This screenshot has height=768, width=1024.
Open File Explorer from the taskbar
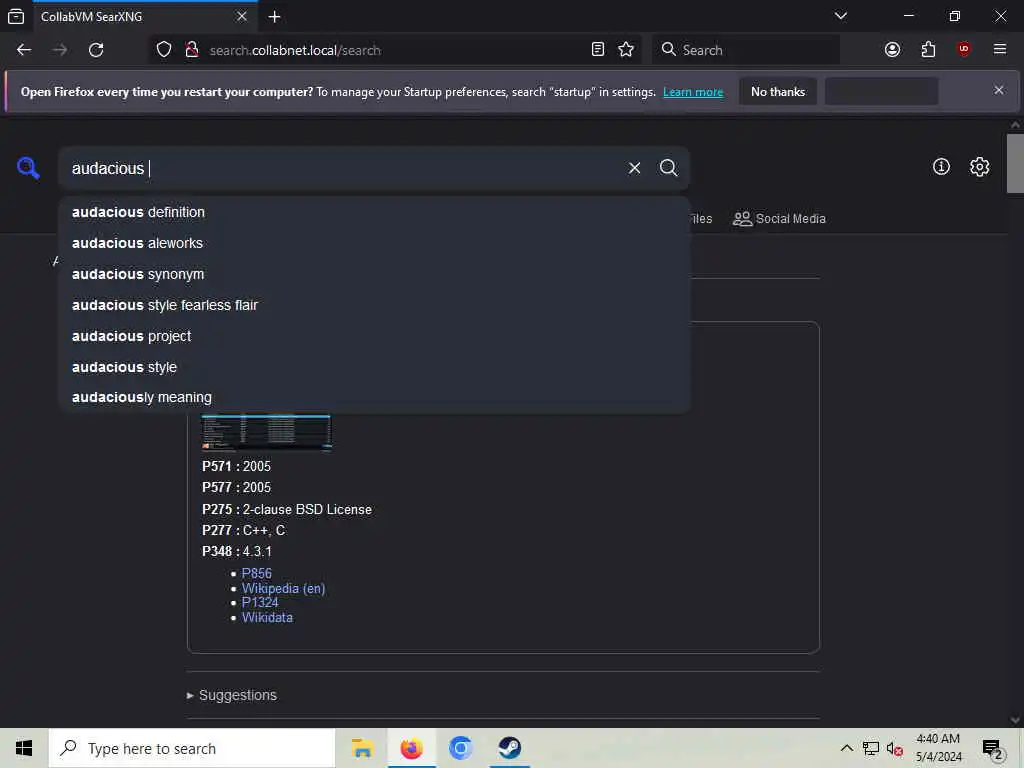pos(362,748)
